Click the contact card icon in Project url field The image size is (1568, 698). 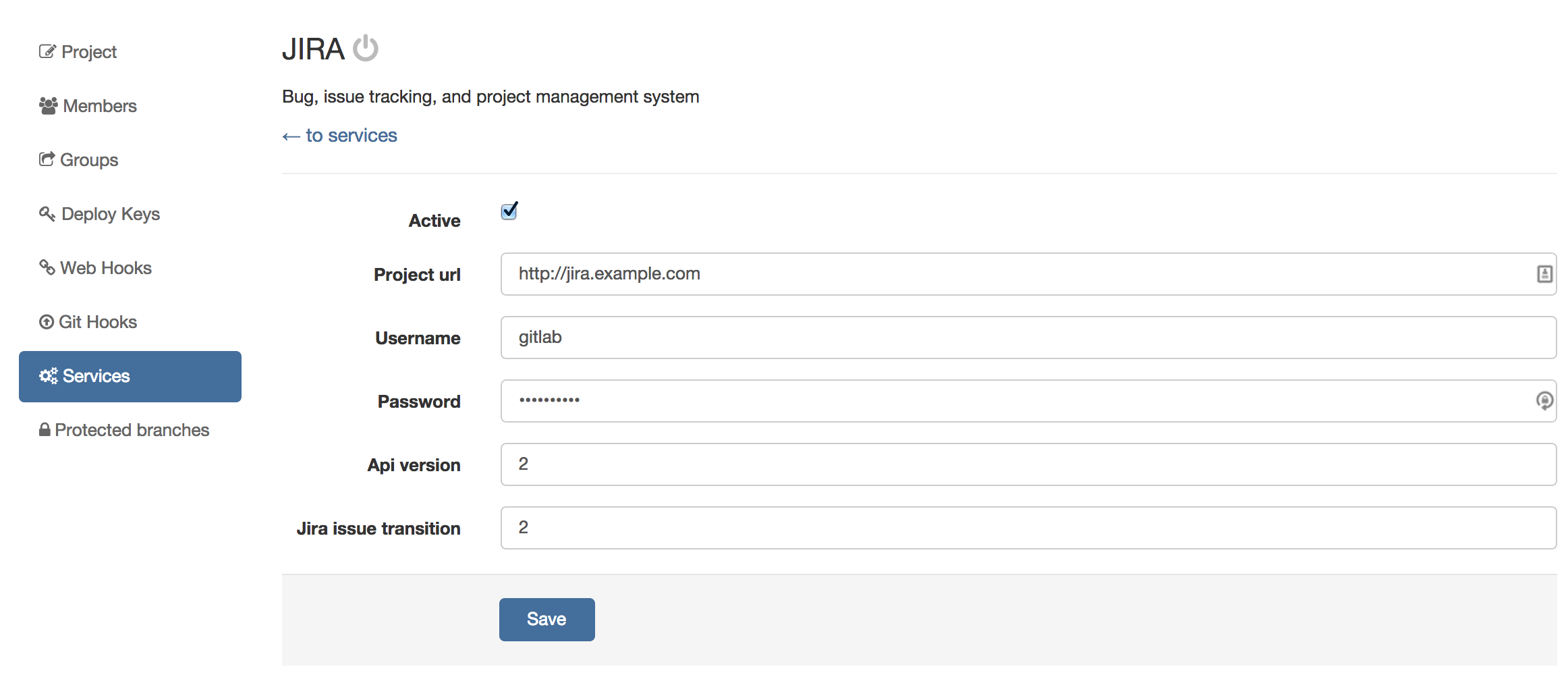[x=1545, y=273]
